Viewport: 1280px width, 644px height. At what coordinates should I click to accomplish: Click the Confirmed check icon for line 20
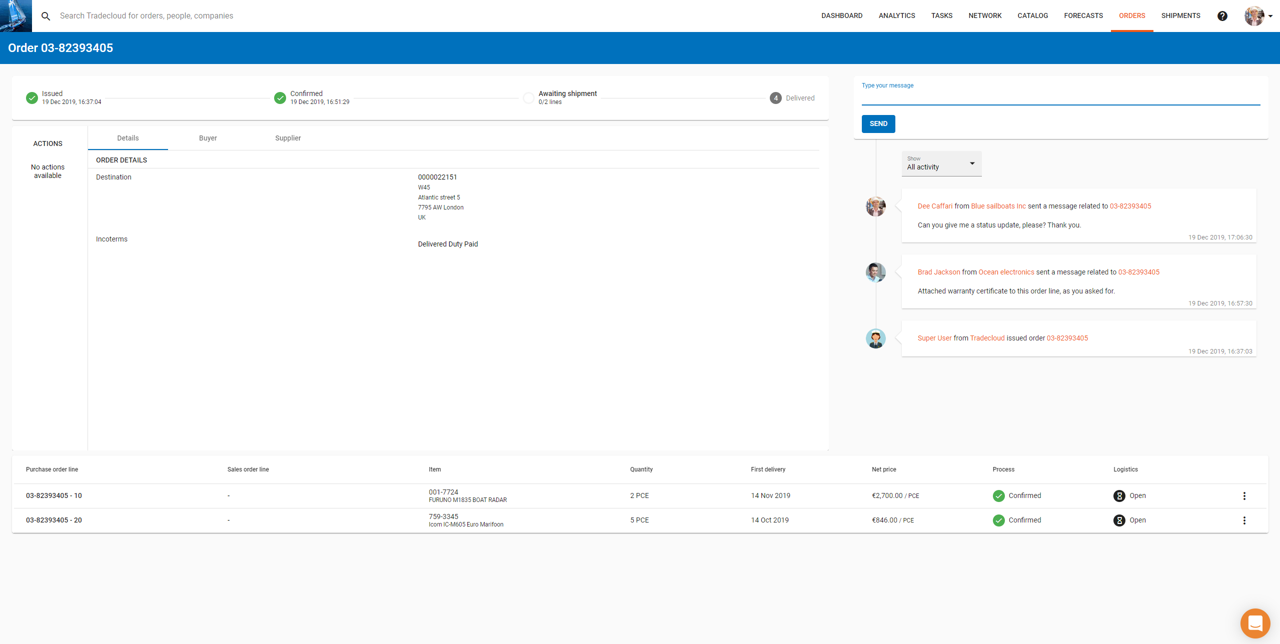point(999,521)
